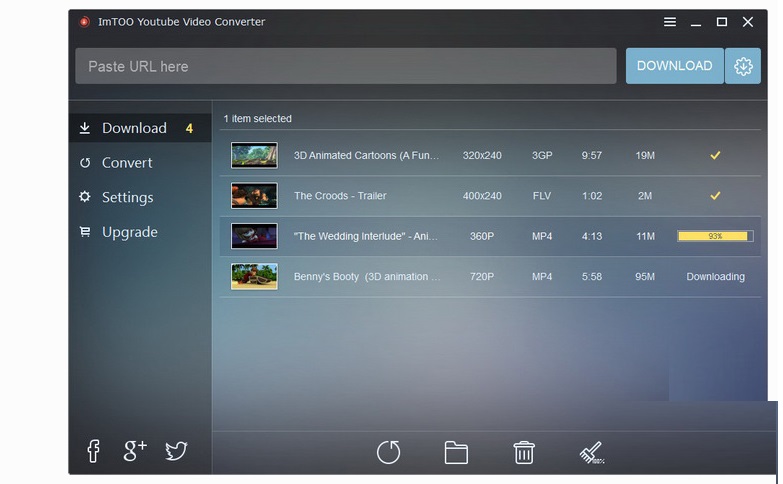Click the Downloading status text
The width and height of the screenshot is (783, 484).
tap(715, 277)
